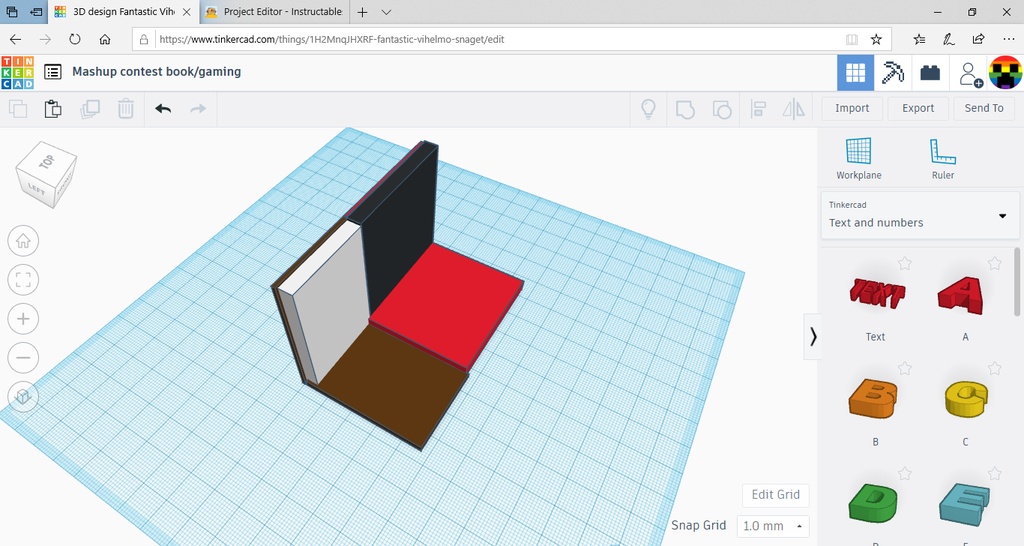1024x546 pixels.
Task: Select the Workplane tool
Action: (859, 159)
